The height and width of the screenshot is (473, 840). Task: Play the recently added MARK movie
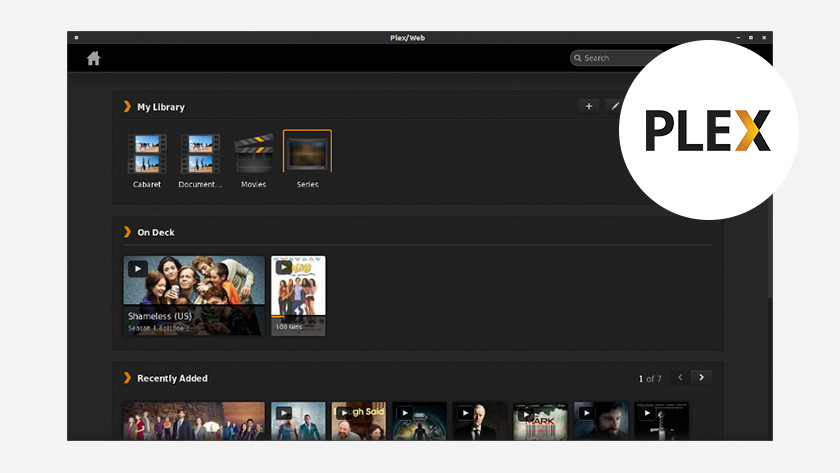(x=526, y=413)
